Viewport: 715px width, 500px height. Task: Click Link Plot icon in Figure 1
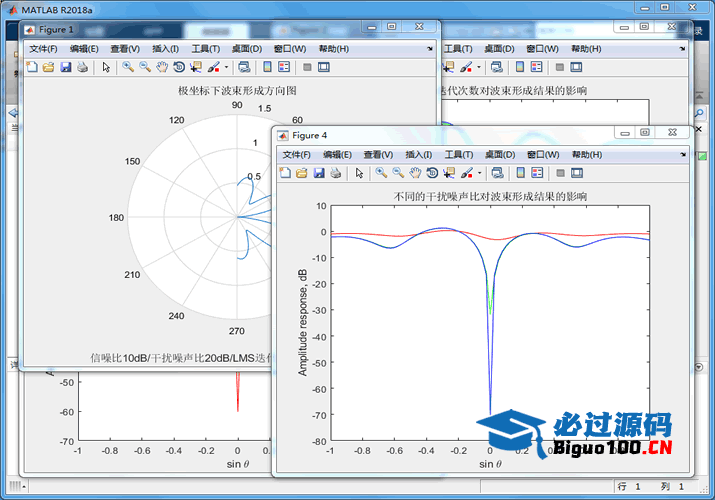244,67
